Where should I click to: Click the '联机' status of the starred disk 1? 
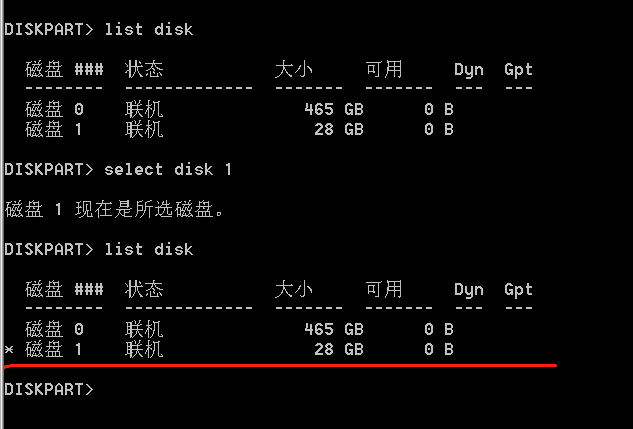(x=144, y=349)
